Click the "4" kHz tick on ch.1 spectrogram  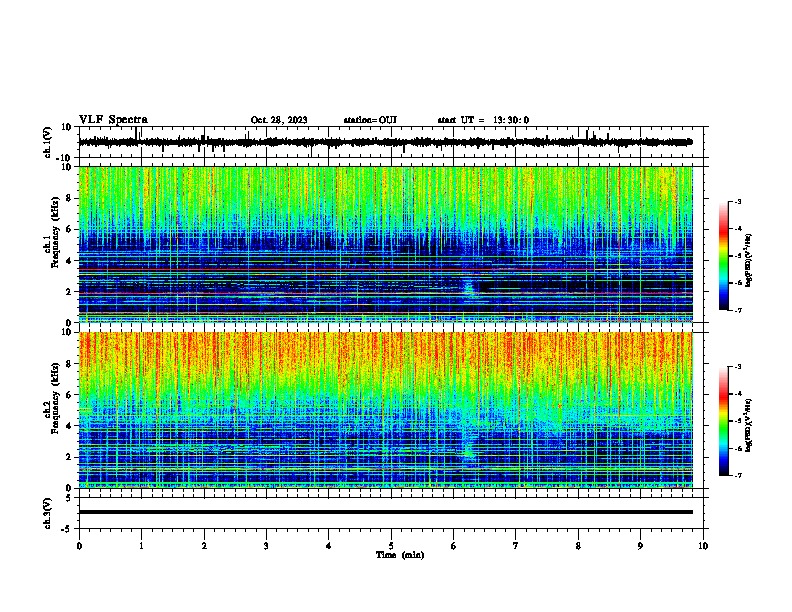pos(69,261)
